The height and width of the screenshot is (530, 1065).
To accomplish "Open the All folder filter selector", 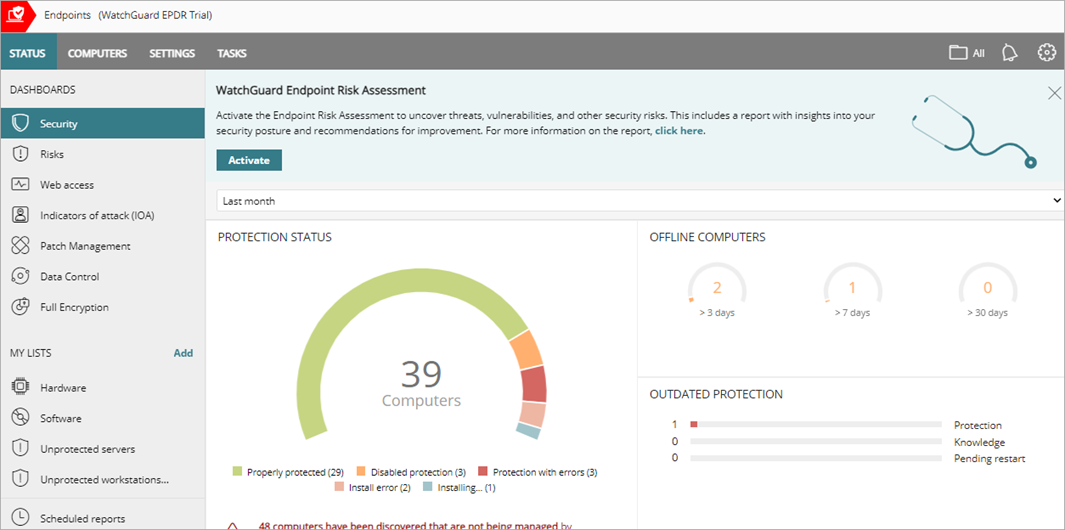I will click(967, 53).
